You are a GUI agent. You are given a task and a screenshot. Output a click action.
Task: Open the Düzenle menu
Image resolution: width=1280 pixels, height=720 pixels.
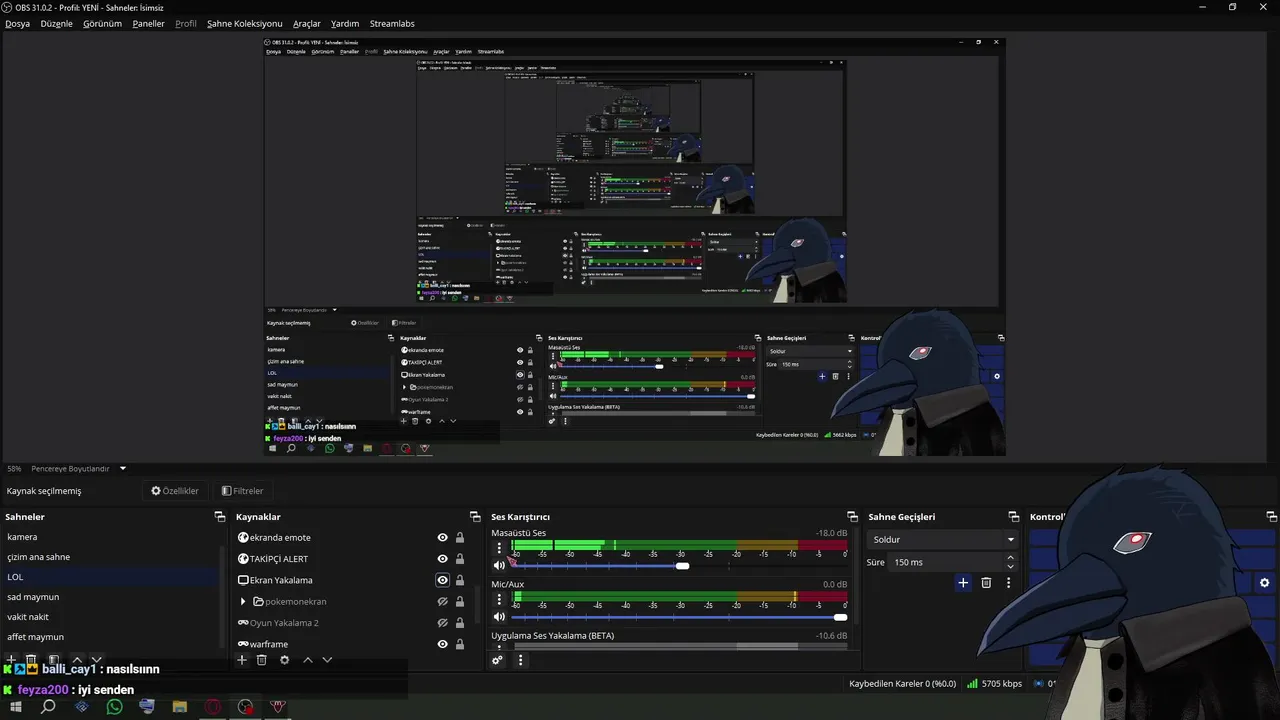click(x=56, y=23)
